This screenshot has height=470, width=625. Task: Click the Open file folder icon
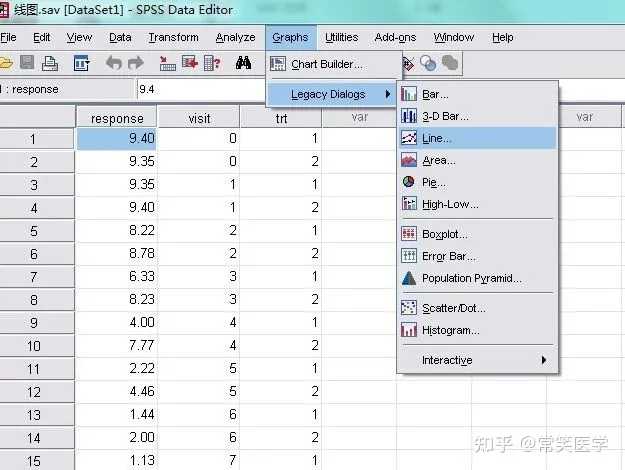(6, 63)
